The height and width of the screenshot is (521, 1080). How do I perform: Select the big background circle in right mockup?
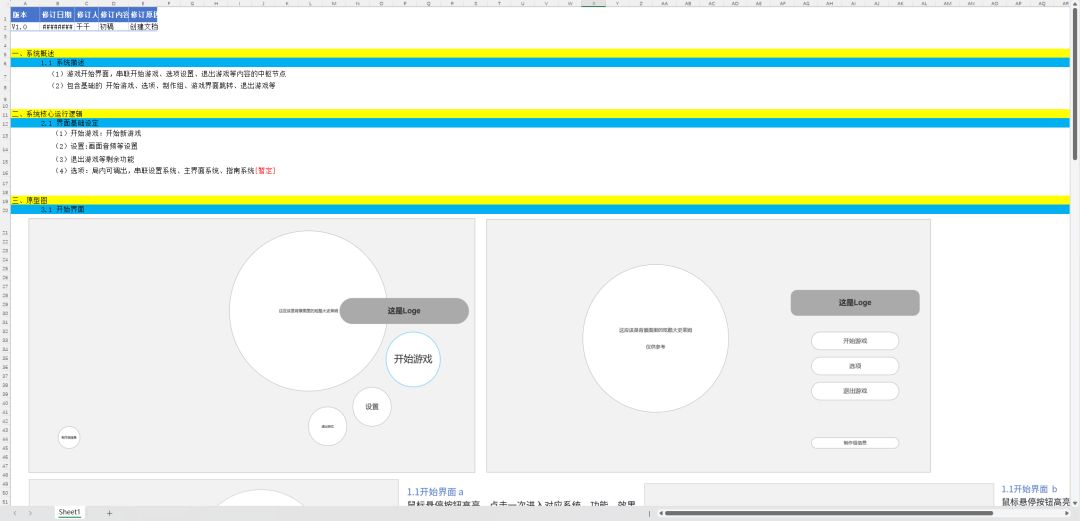tap(656, 338)
